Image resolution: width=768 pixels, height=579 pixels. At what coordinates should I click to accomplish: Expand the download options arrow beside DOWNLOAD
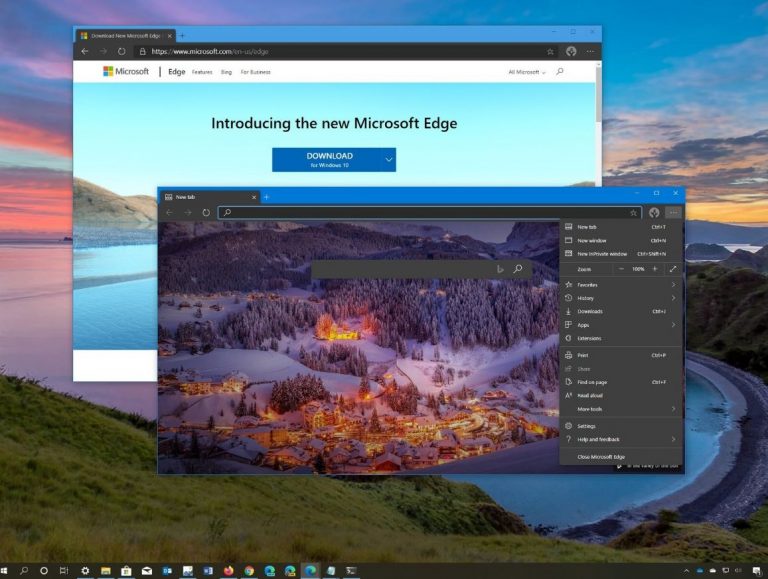[389, 160]
